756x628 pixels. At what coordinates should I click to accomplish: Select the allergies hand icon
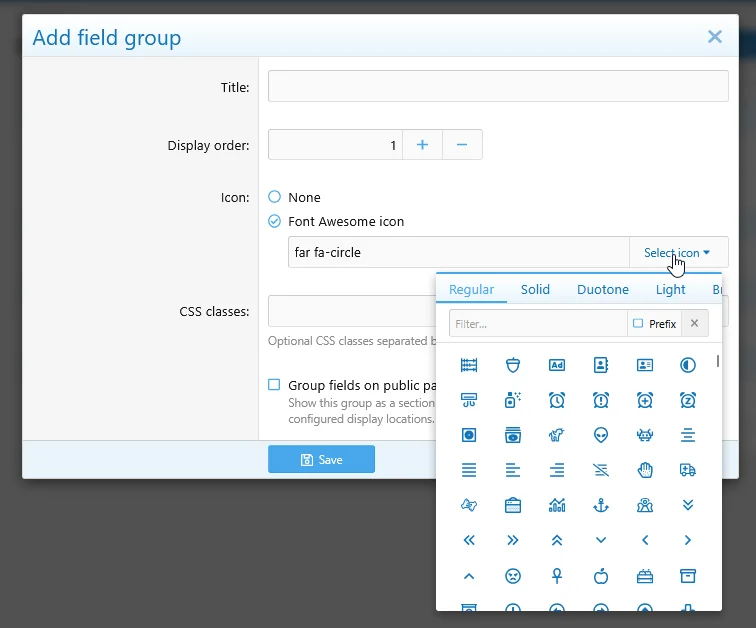(645, 470)
